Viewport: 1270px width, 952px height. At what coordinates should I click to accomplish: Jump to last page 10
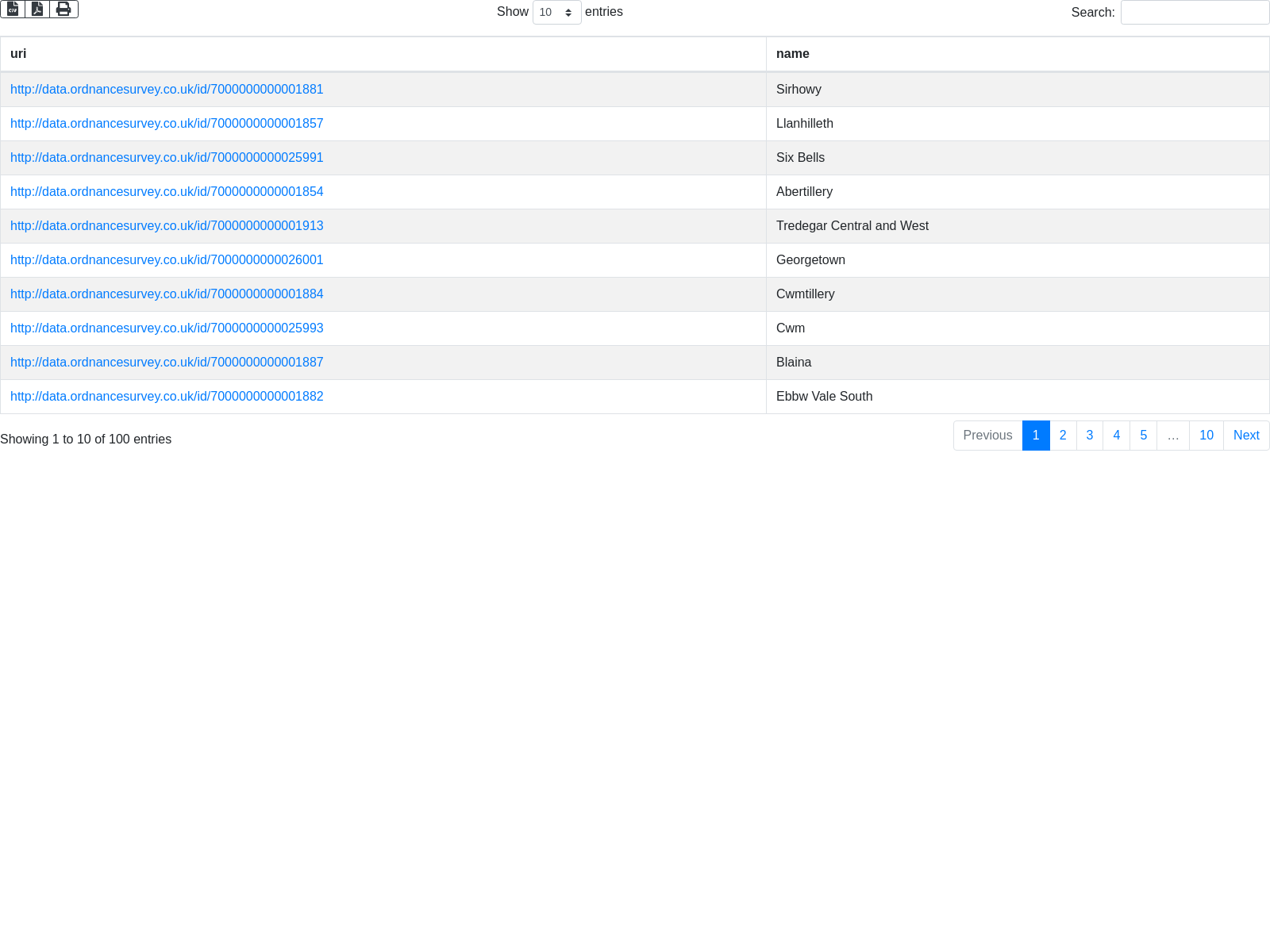[1206, 436]
